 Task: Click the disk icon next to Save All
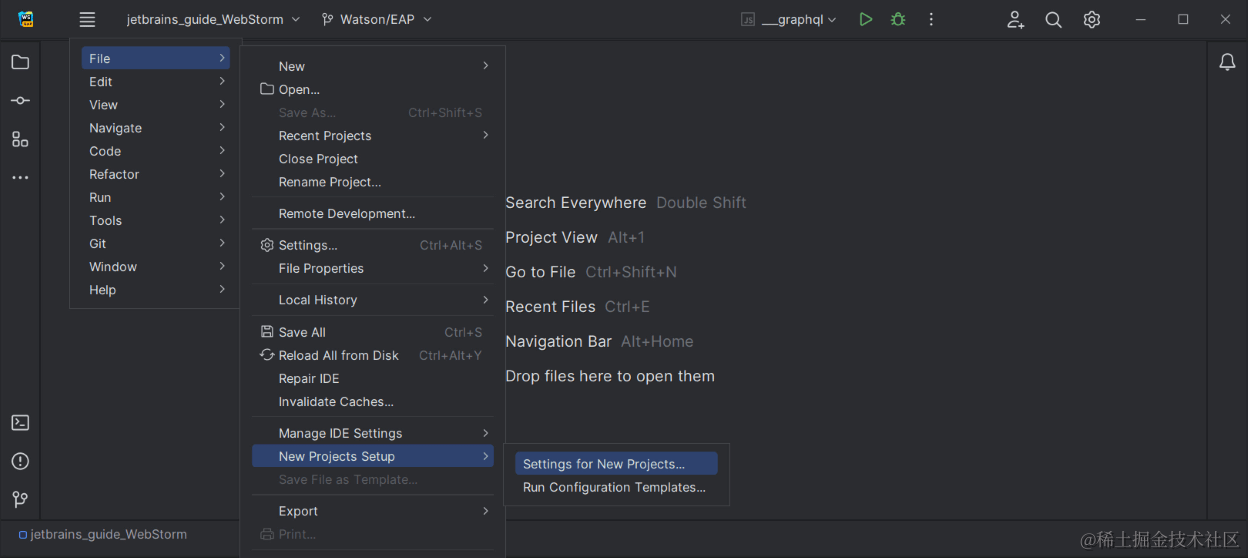tap(267, 332)
